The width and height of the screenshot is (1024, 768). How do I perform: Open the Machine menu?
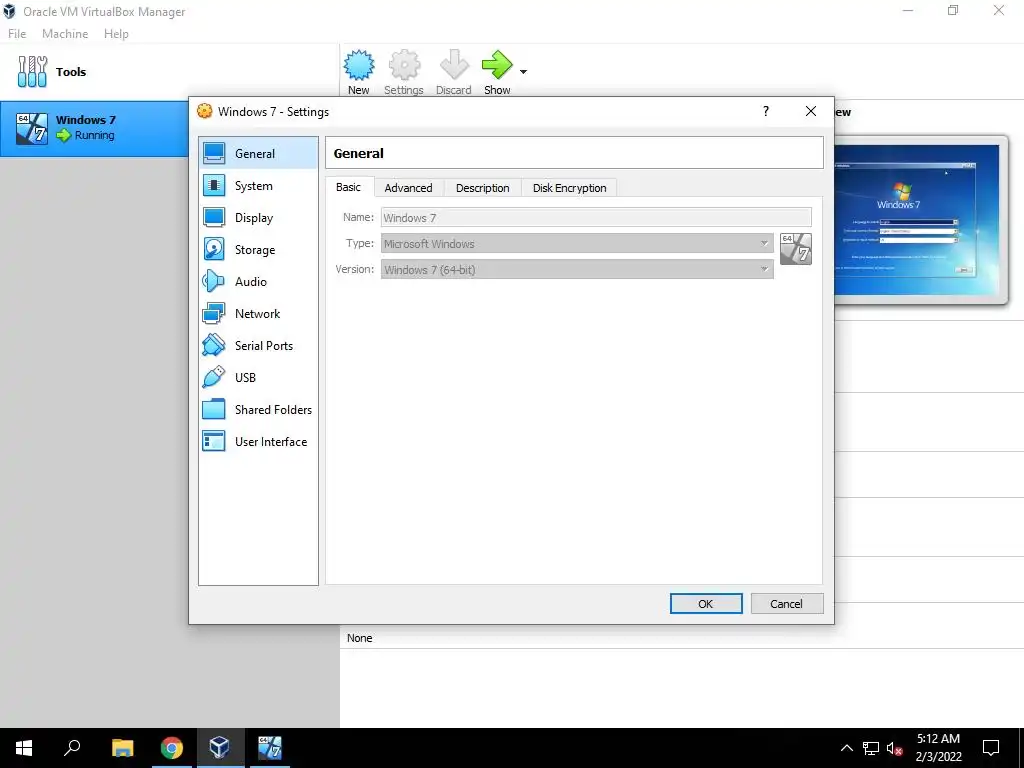65,34
